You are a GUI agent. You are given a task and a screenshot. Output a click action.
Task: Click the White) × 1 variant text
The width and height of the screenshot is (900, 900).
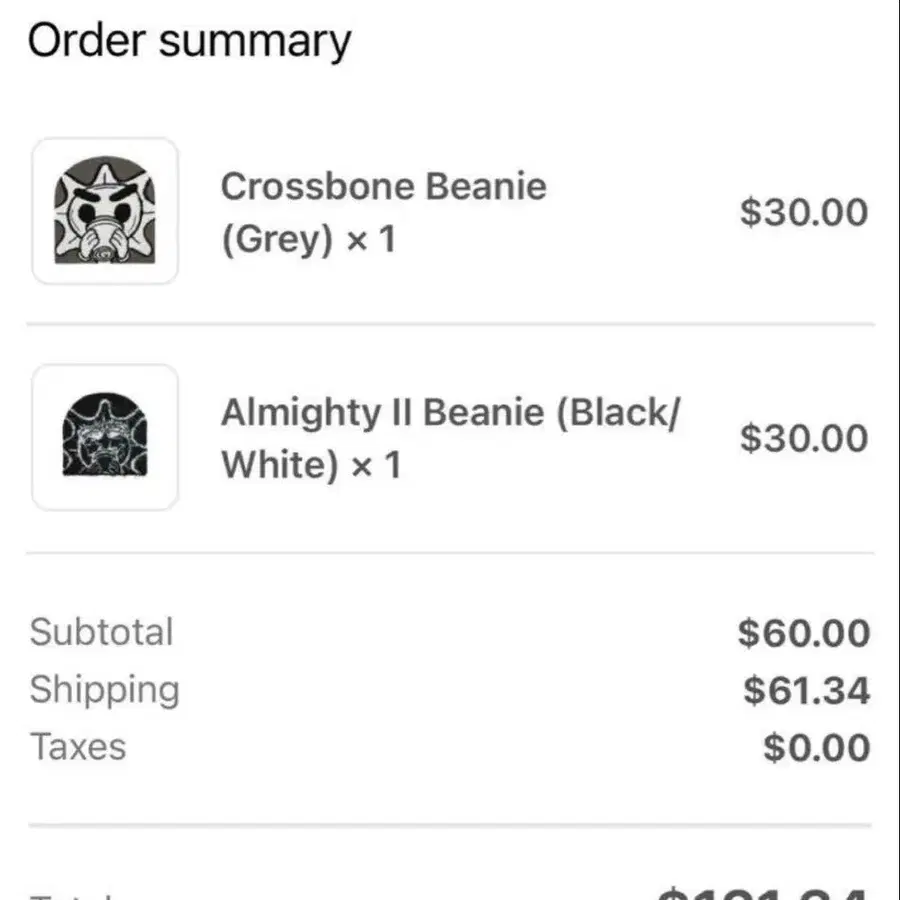point(310,465)
